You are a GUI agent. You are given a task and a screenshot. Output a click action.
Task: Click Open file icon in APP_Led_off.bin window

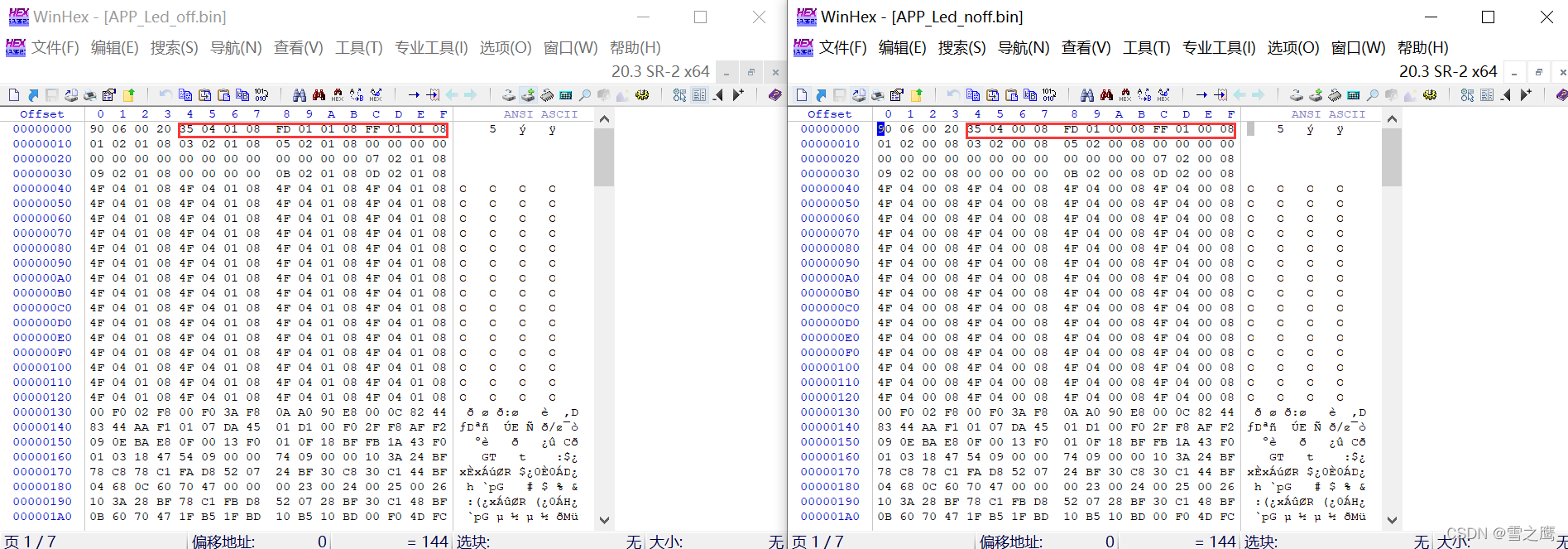click(x=33, y=95)
